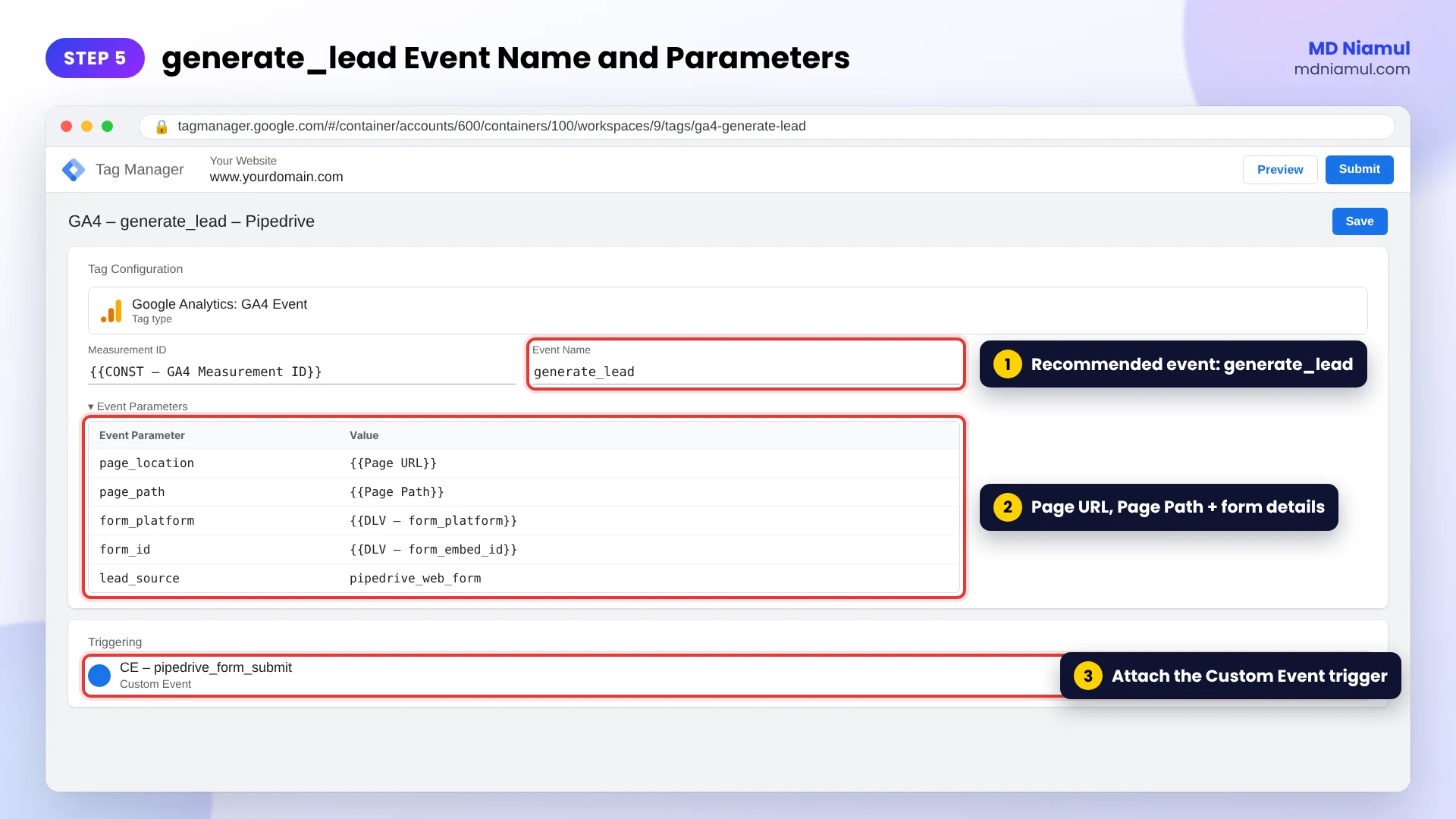The image size is (1456, 819).
Task: Select the {{Page URL}} value cell
Action: (x=393, y=463)
